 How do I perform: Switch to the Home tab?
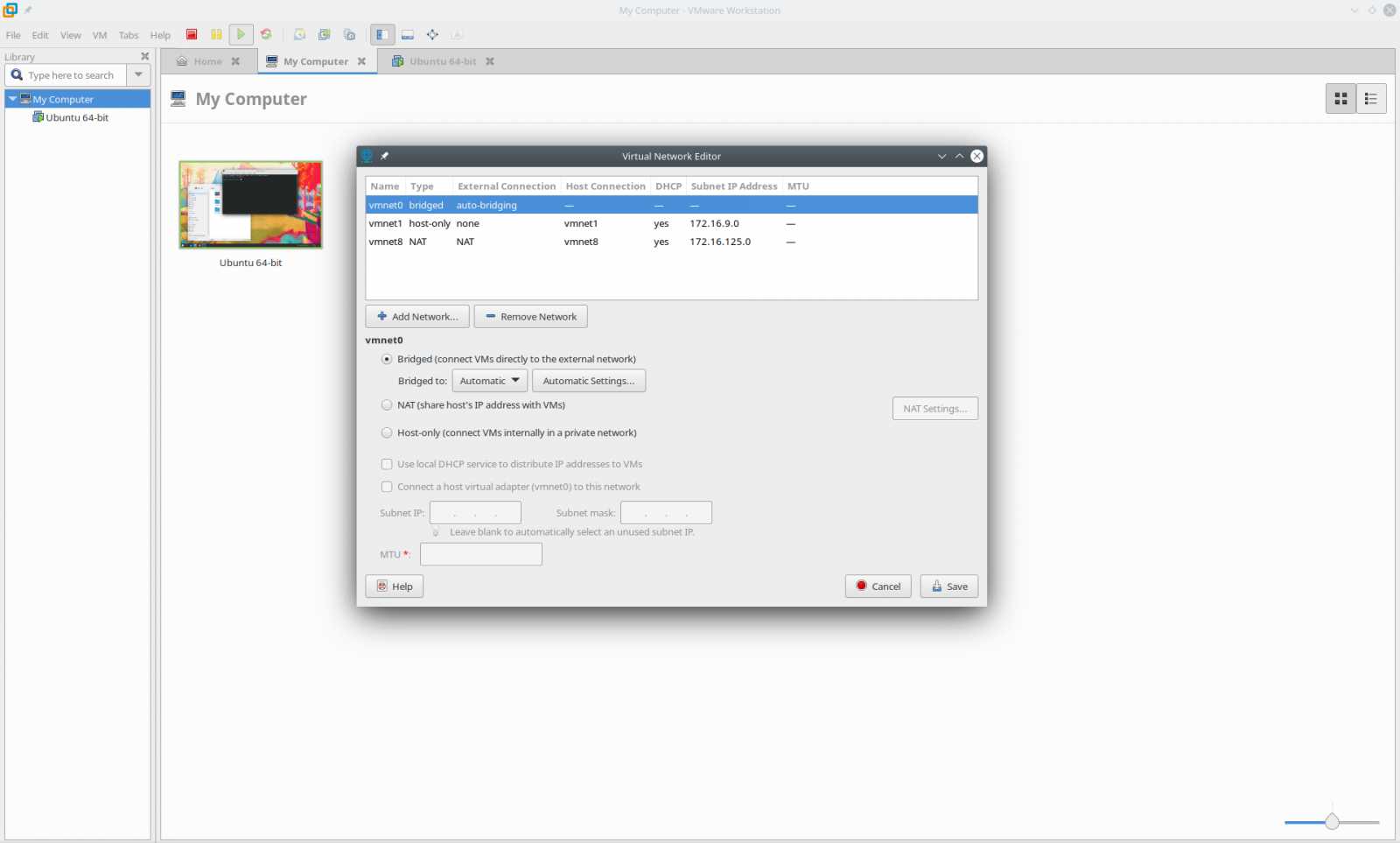click(x=207, y=61)
